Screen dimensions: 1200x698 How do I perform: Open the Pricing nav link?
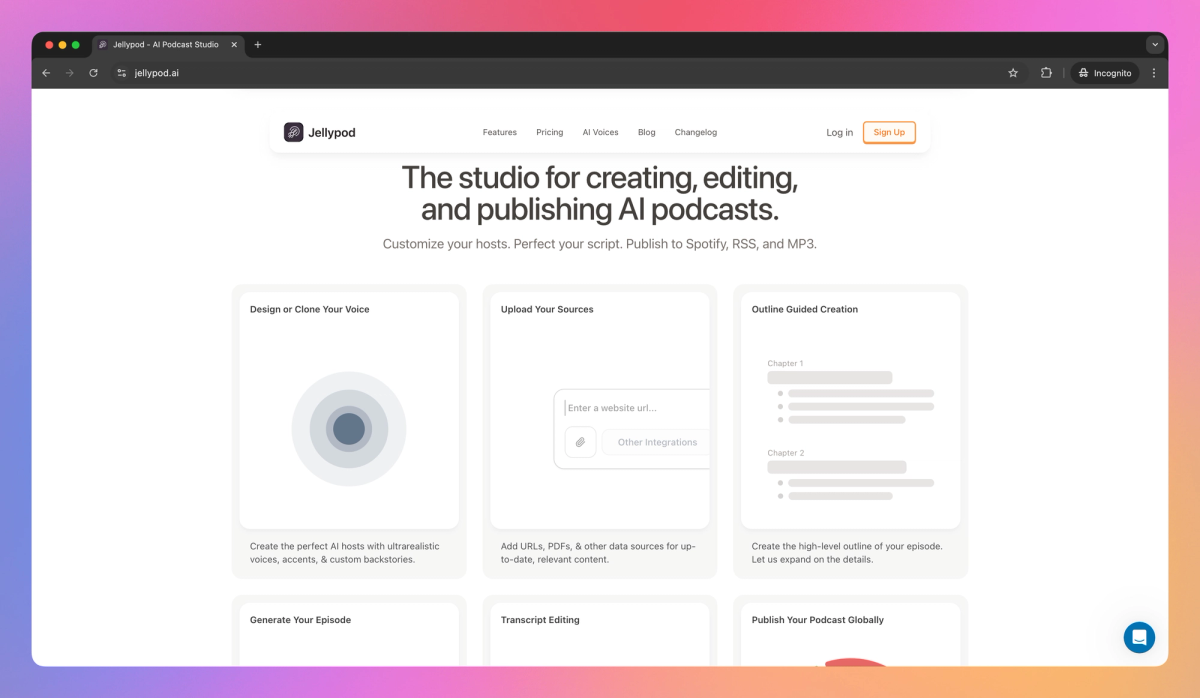coord(550,132)
